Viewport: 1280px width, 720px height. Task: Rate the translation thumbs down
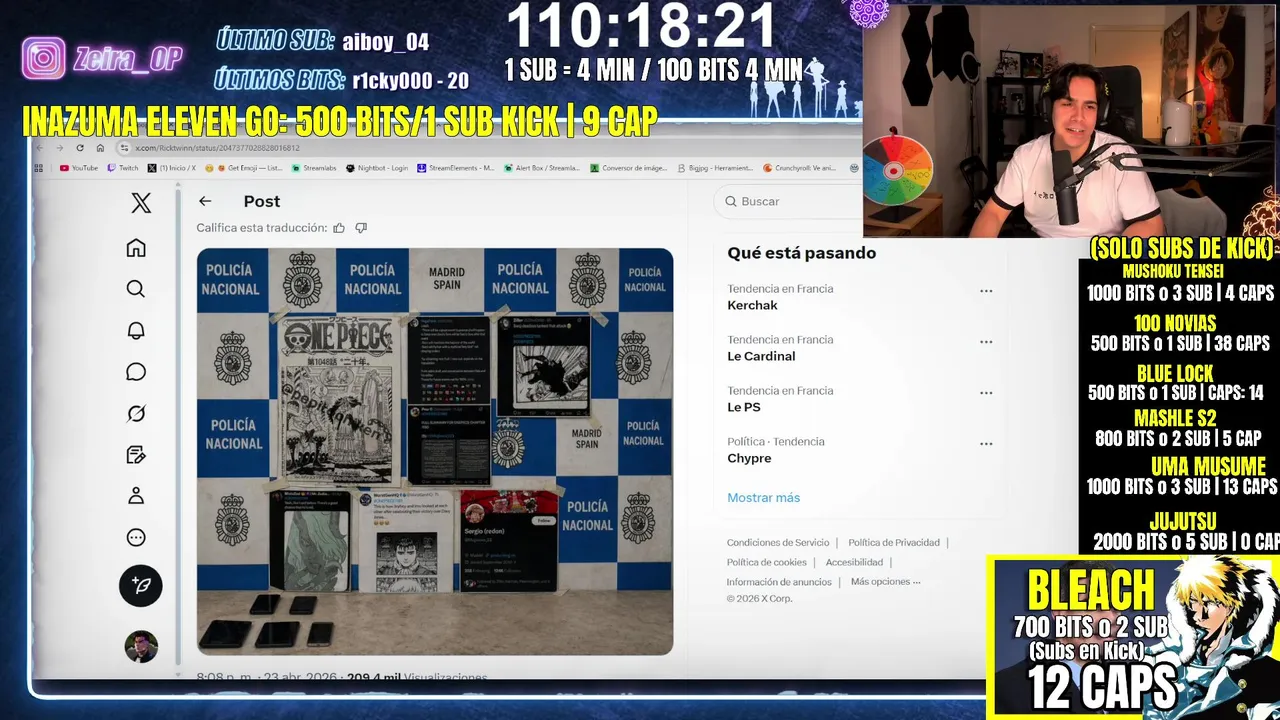(x=361, y=228)
